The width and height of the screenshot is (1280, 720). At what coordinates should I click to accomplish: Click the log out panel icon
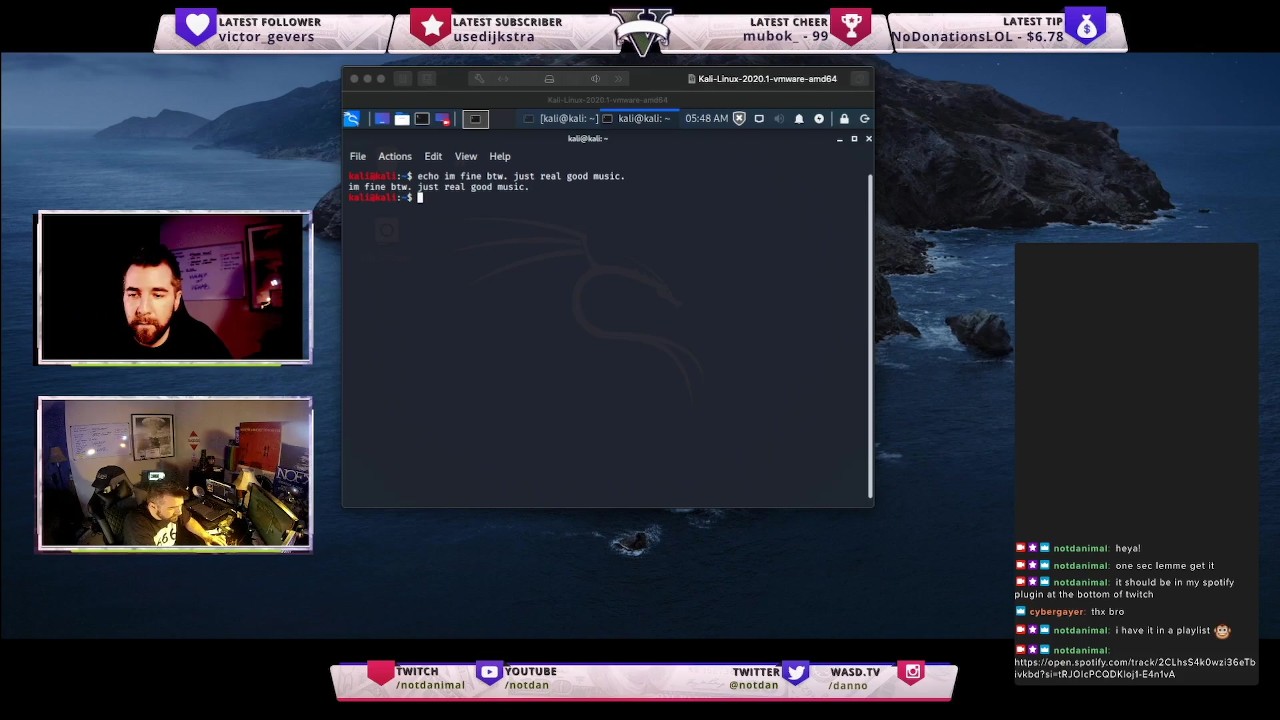864,119
